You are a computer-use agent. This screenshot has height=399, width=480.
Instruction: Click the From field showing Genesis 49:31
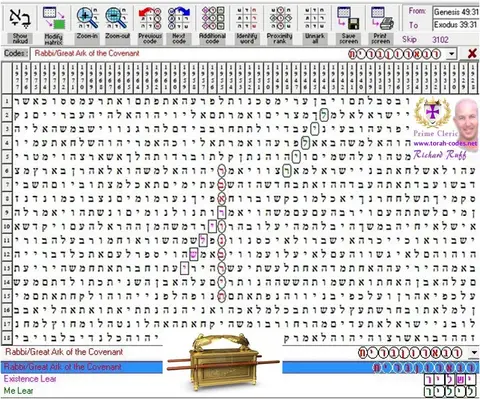456,12
